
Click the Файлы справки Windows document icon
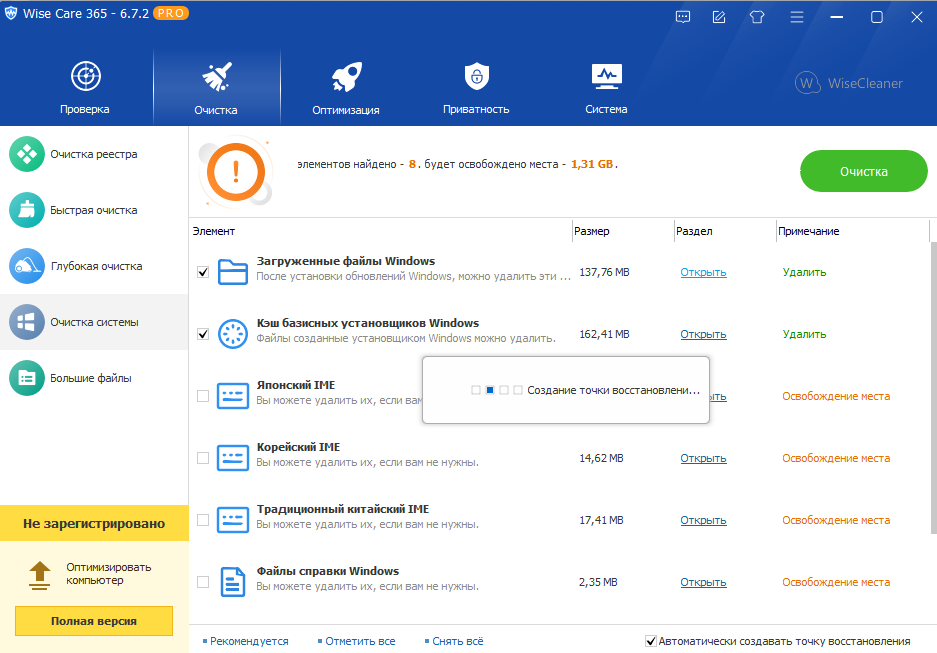(x=232, y=582)
